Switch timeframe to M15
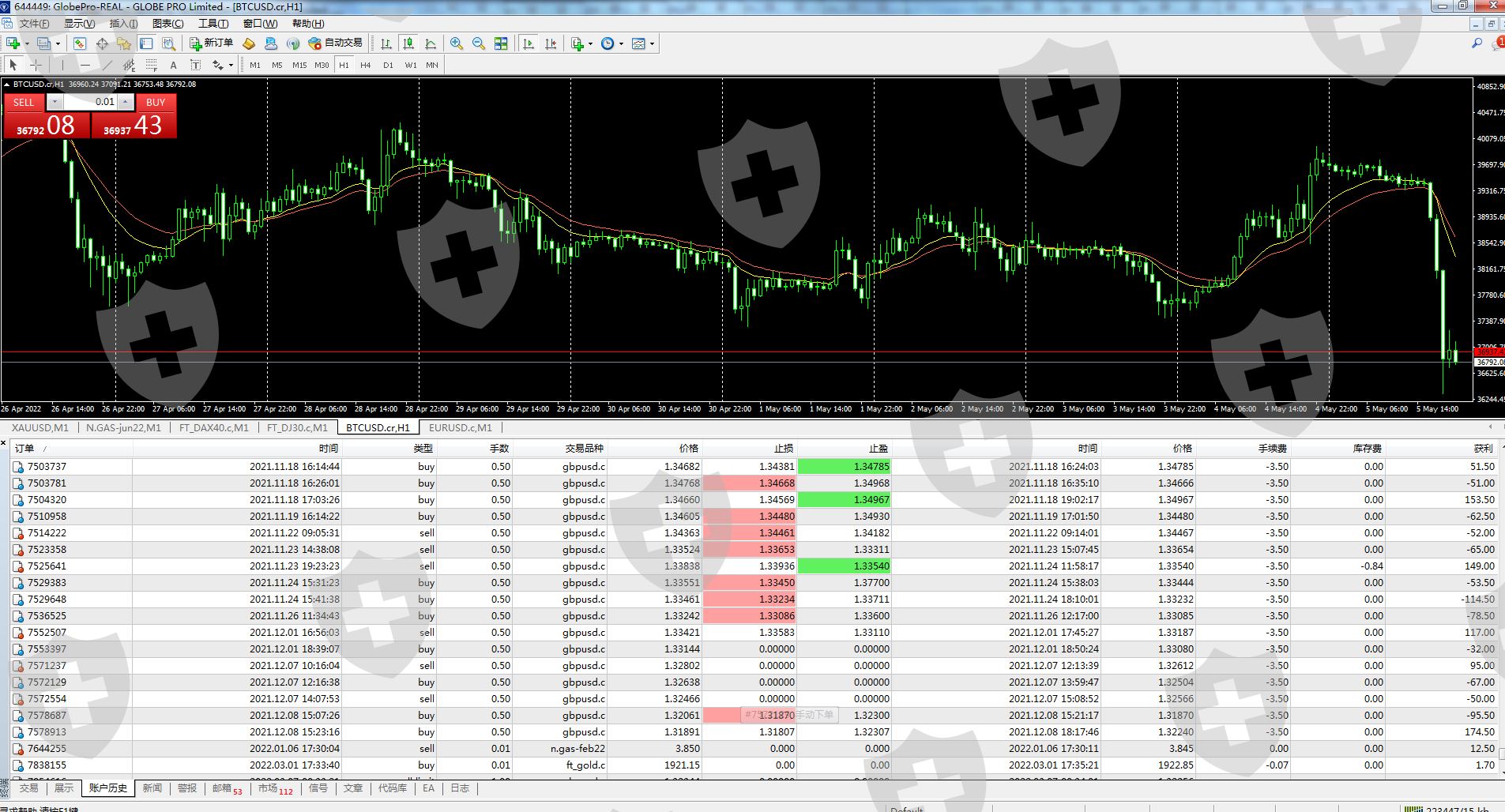1505x812 pixels. [299, 65]
